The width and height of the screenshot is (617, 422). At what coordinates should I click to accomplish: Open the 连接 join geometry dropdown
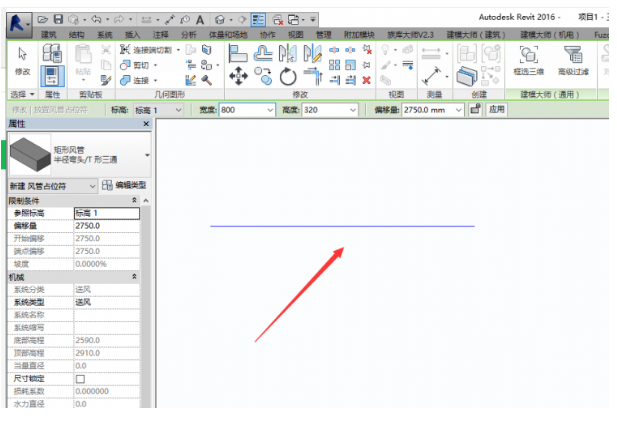155,80
